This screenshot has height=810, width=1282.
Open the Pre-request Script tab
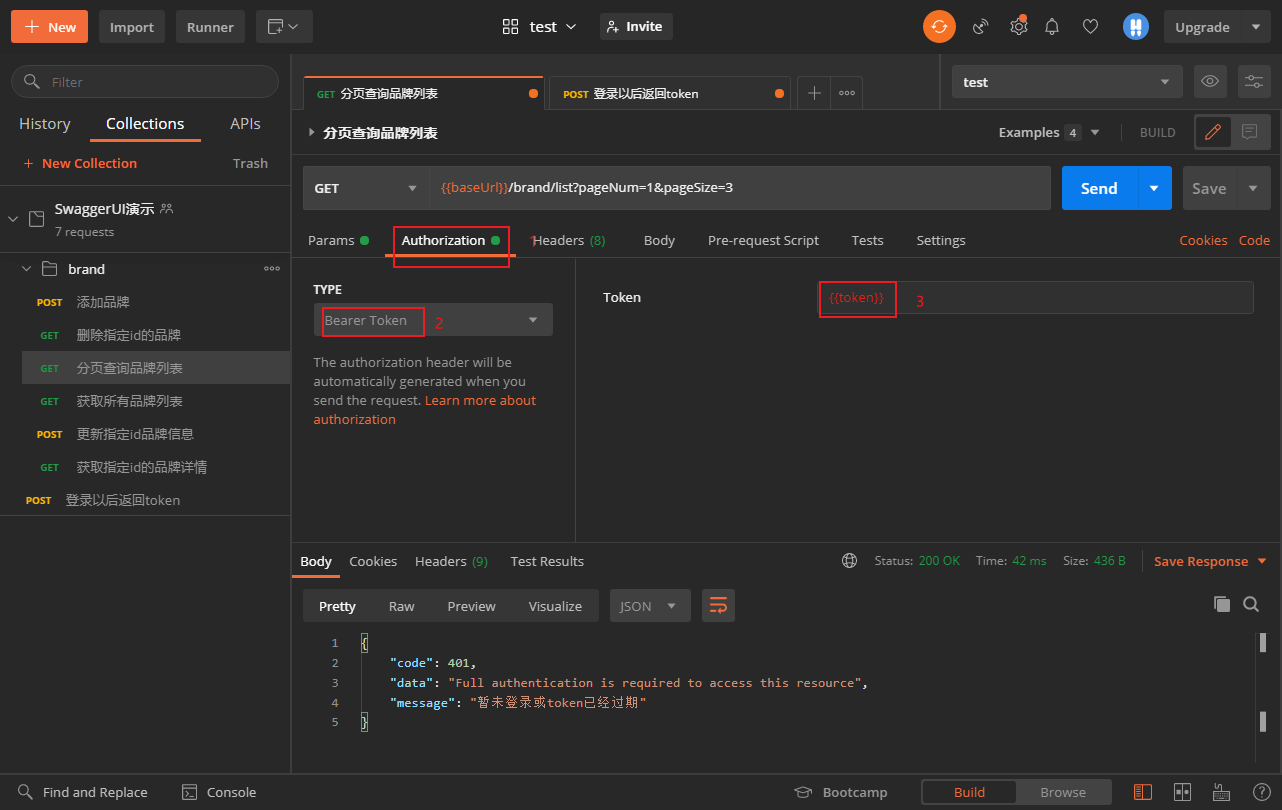[x=763, y=240]
